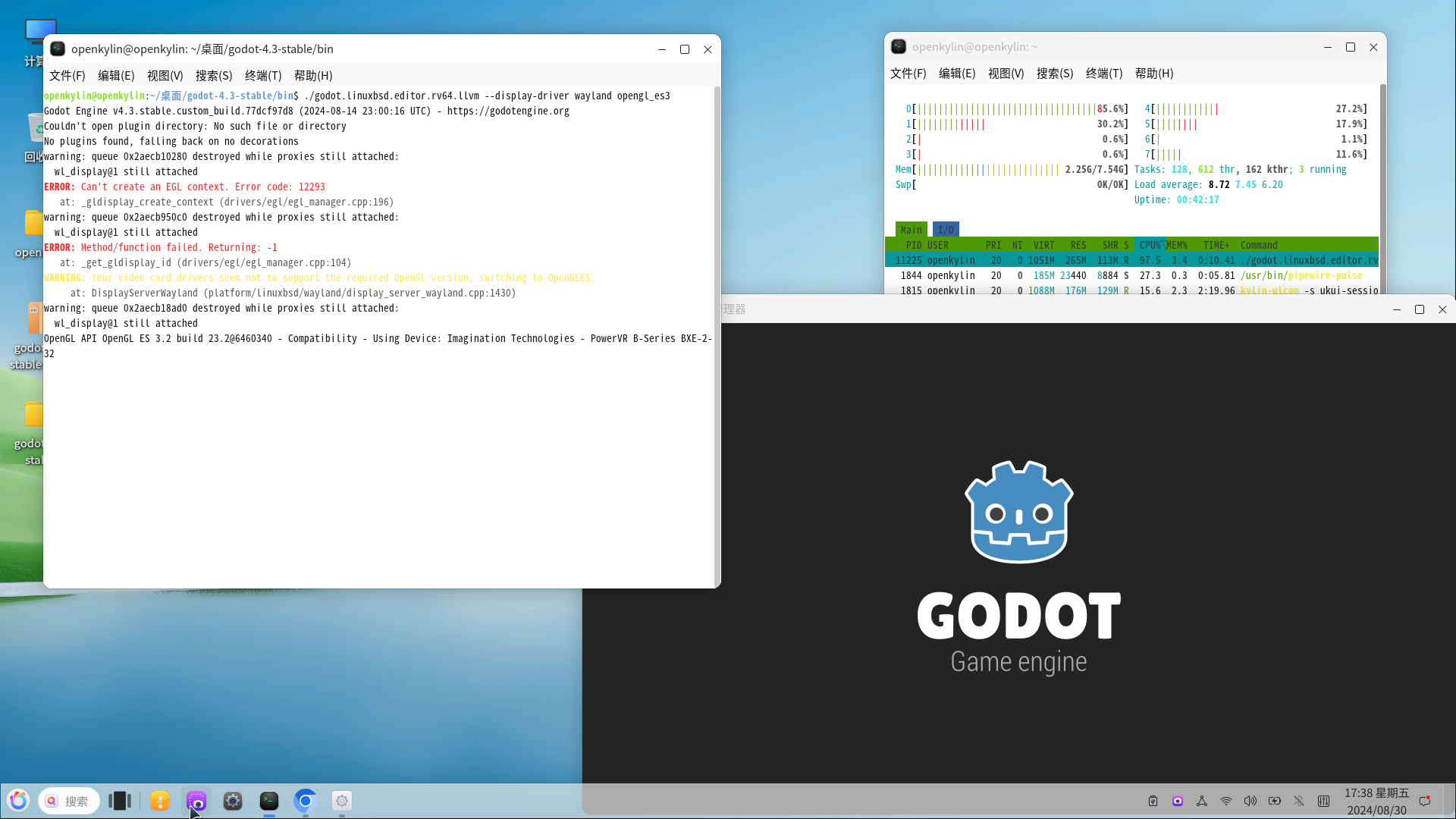Click the VIRT column header in htop
This screenshot has height=819, width=1456.
click(x=1043, y=245)
